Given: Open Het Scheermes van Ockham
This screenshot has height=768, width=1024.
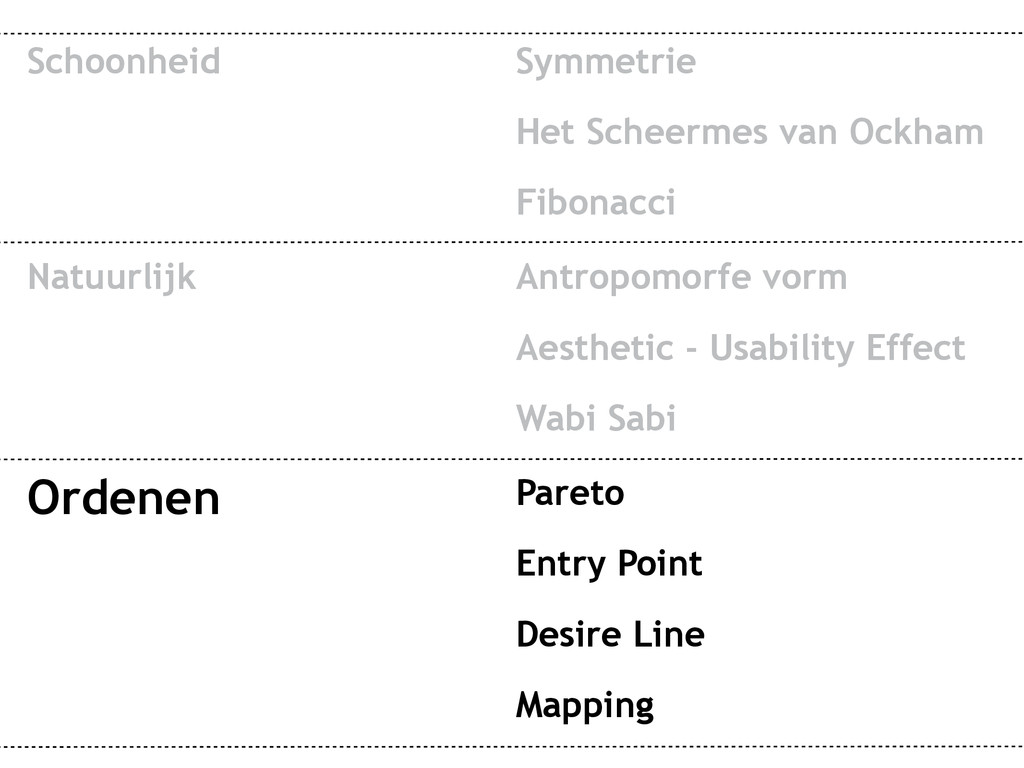Looking at the screenshot, I should [750, 132].
